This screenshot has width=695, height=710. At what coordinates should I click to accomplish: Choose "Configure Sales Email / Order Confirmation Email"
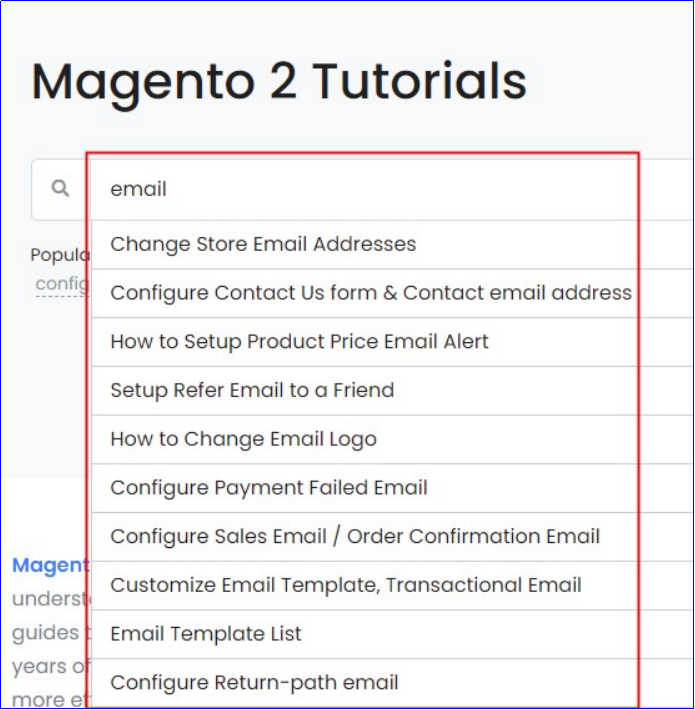364,537
